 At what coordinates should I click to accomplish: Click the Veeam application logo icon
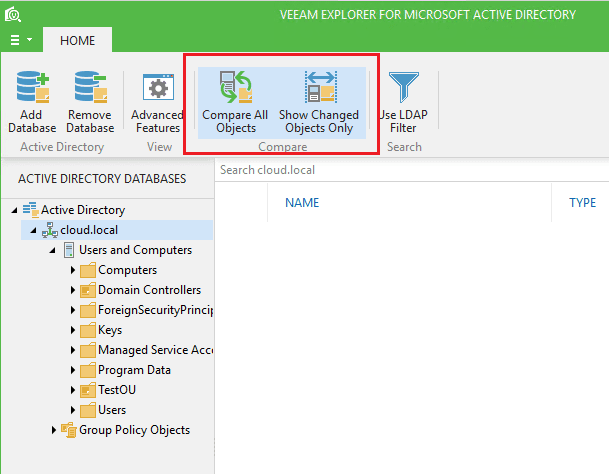tap(12, 14)
